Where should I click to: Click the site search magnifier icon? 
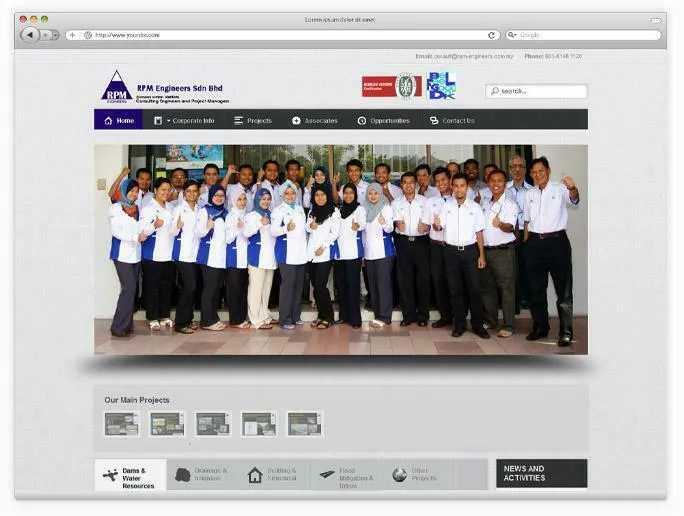point(495,91)
